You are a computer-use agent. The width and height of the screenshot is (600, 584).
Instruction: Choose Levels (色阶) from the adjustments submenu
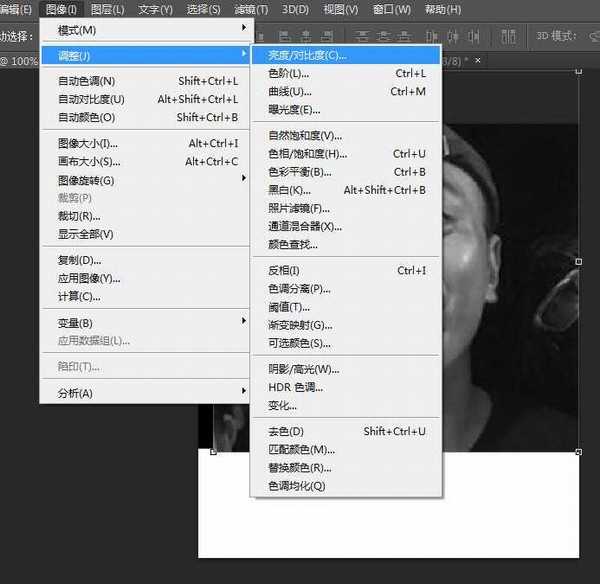pos(289,73)
